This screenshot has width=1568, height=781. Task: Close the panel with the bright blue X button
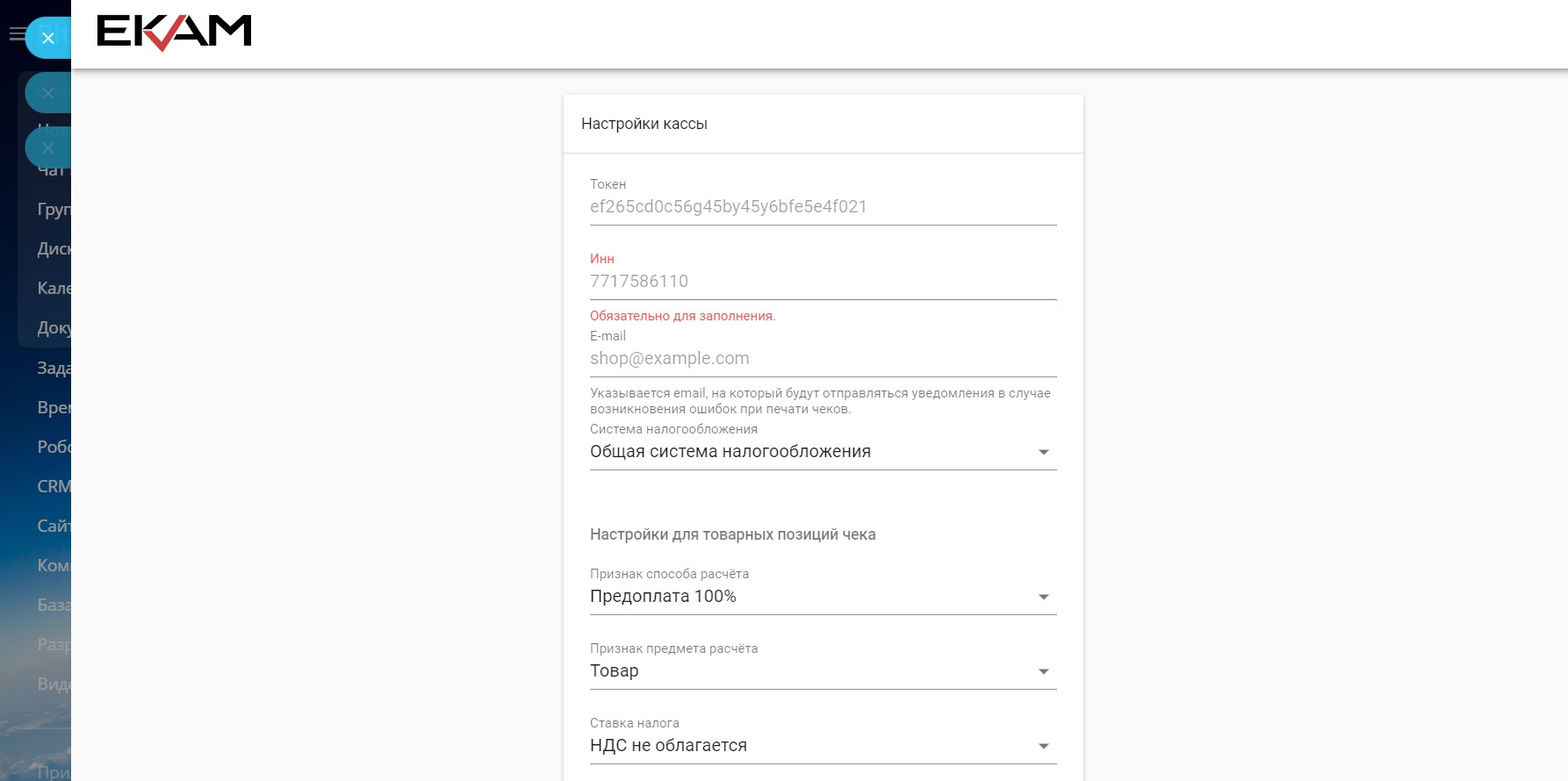[x=48, y=39]
